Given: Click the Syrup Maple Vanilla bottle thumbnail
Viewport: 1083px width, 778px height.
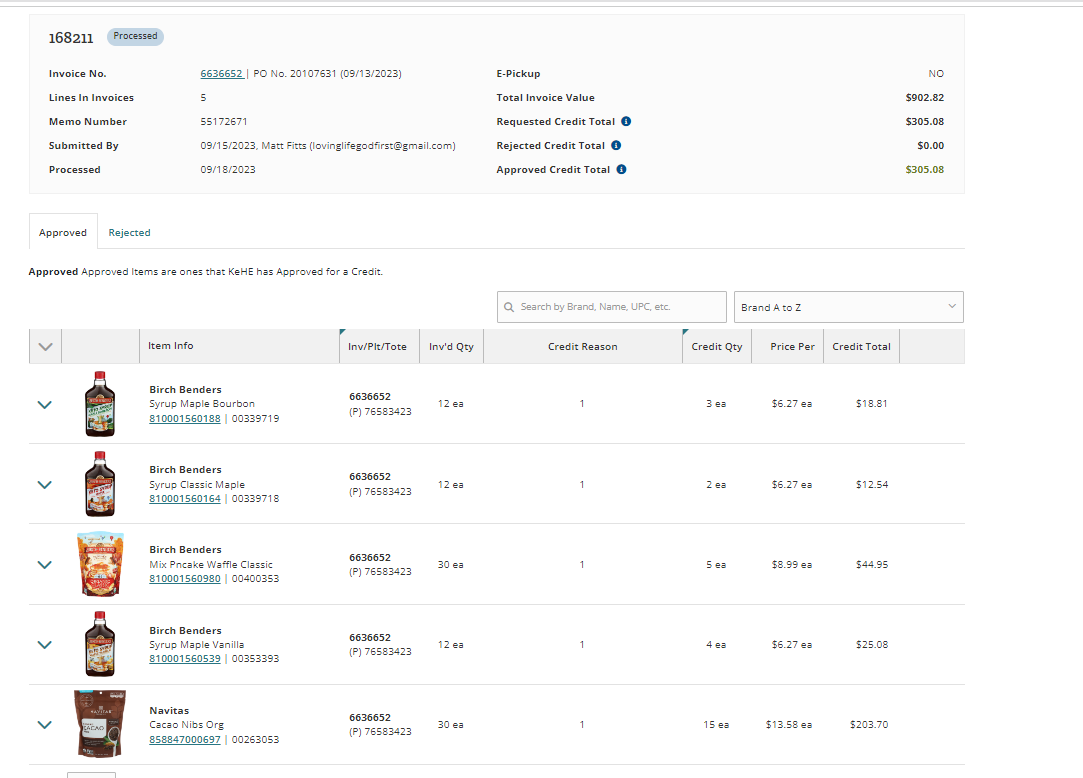Looking at the screenshot, I should pos(100,644).
